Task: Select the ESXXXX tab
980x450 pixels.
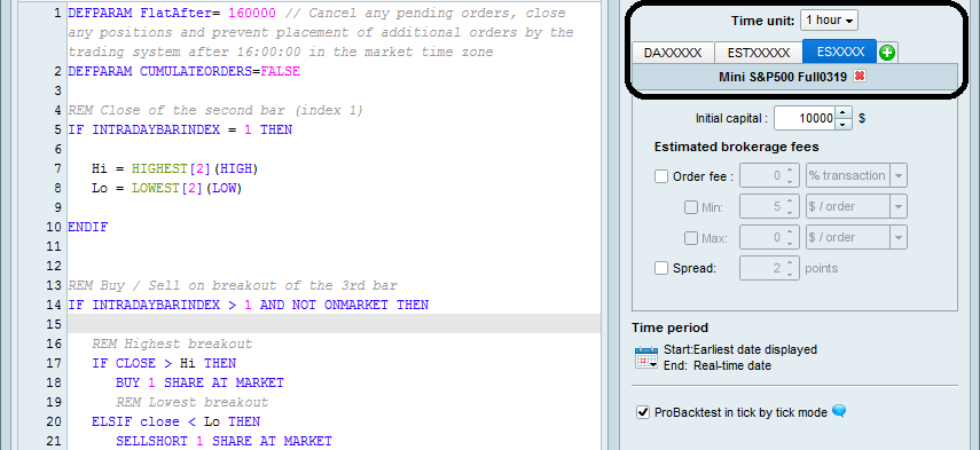Action: pyautogui.click(x=840, y=52)
